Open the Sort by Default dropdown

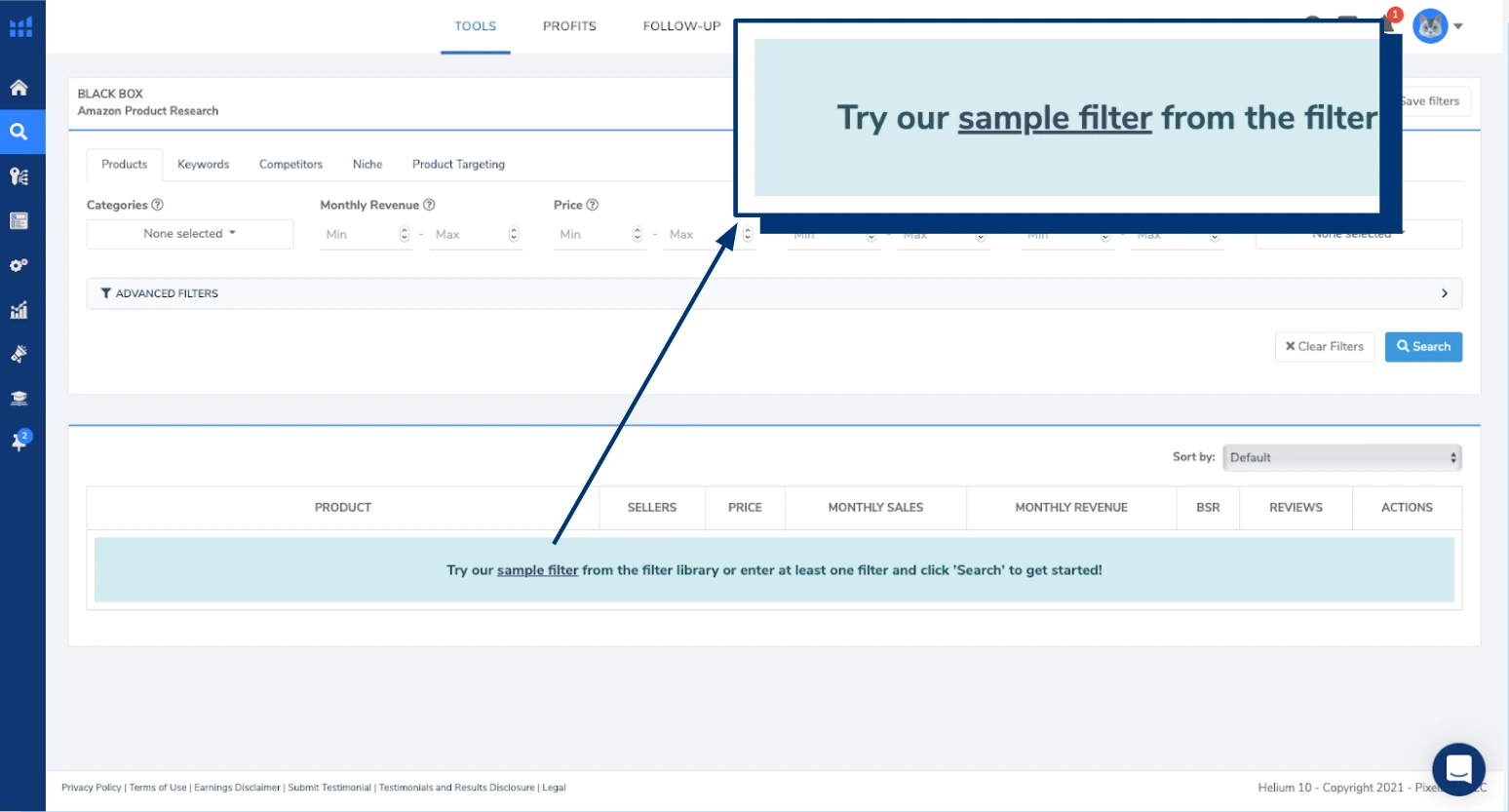pos(1341,457)
